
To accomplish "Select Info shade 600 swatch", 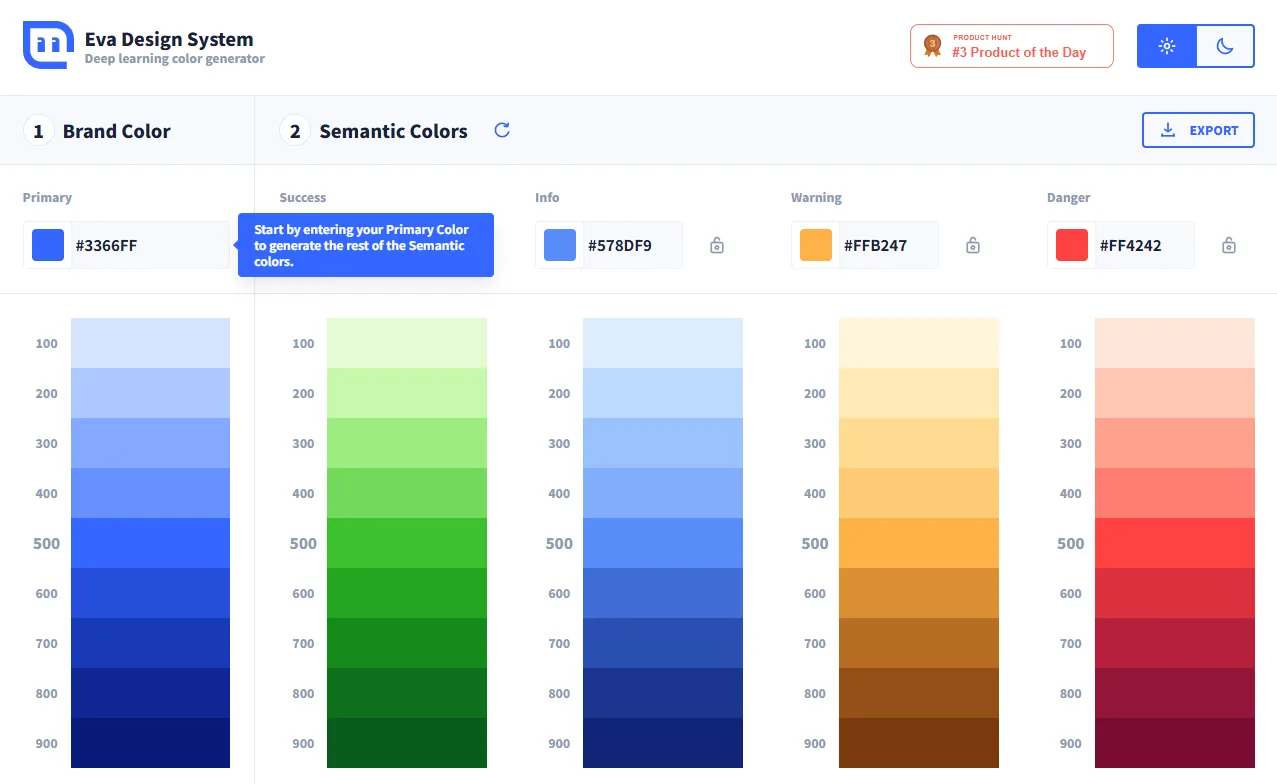I will [x=663, y=593].
